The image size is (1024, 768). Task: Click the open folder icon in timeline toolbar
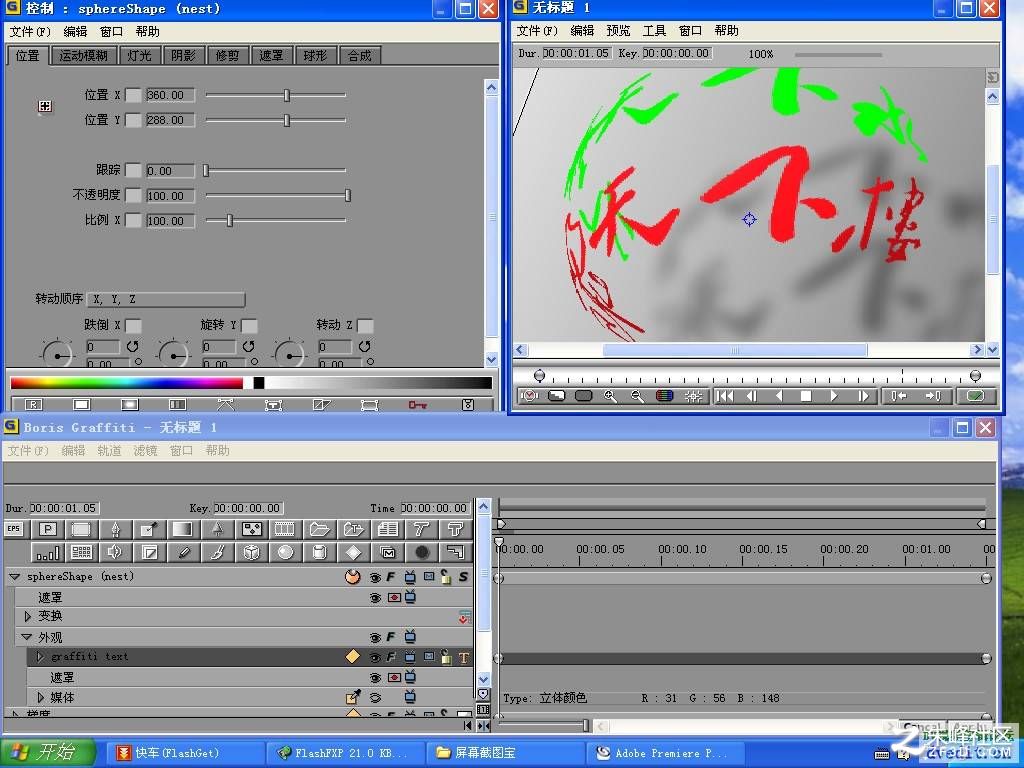pos(319,529)
